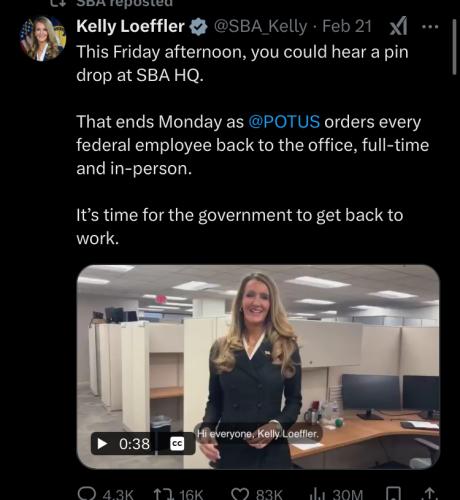Click the Feb 21 post date
Screen dimensions: 460x500
(347, 26)
